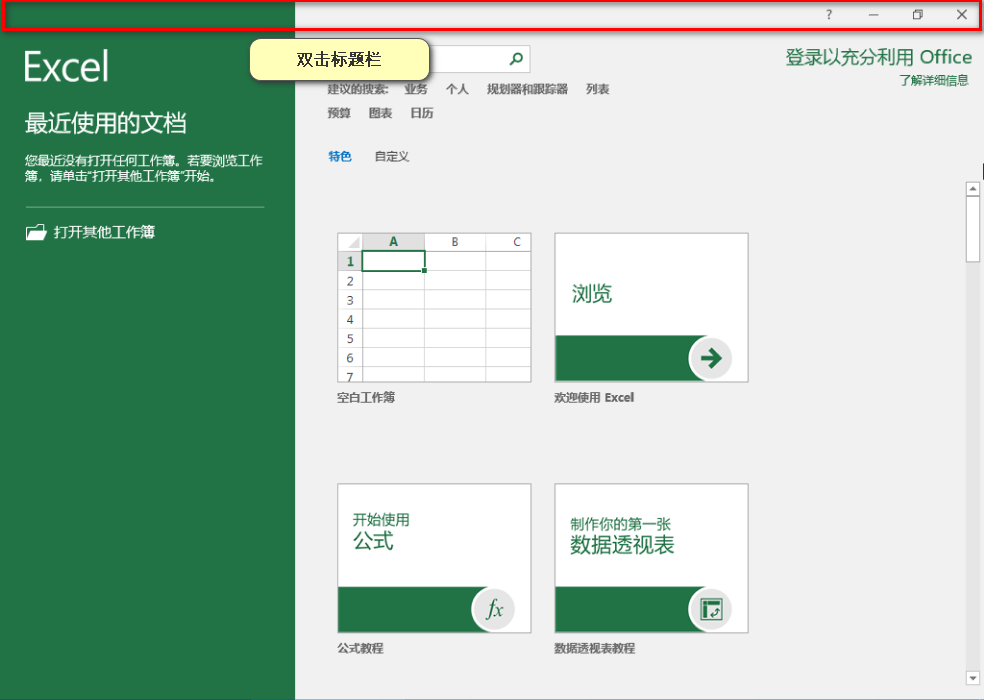Viewport: 984px width, 700px height.
Task: Switch to 特色 templates tab
Action: coord(340,156)
